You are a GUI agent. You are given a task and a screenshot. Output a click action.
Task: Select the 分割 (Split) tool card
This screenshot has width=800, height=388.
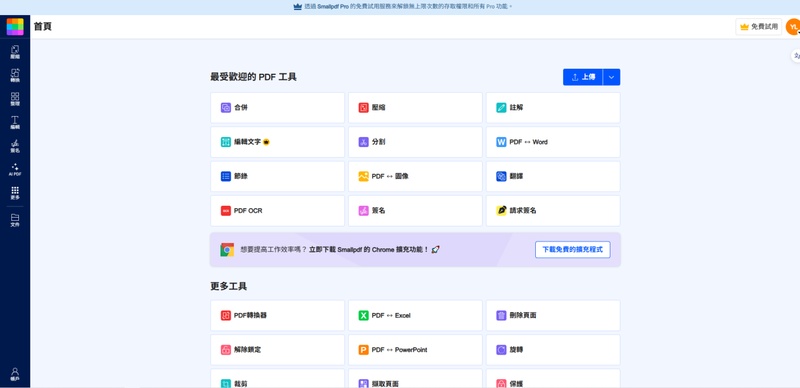[x=415, y=142]
